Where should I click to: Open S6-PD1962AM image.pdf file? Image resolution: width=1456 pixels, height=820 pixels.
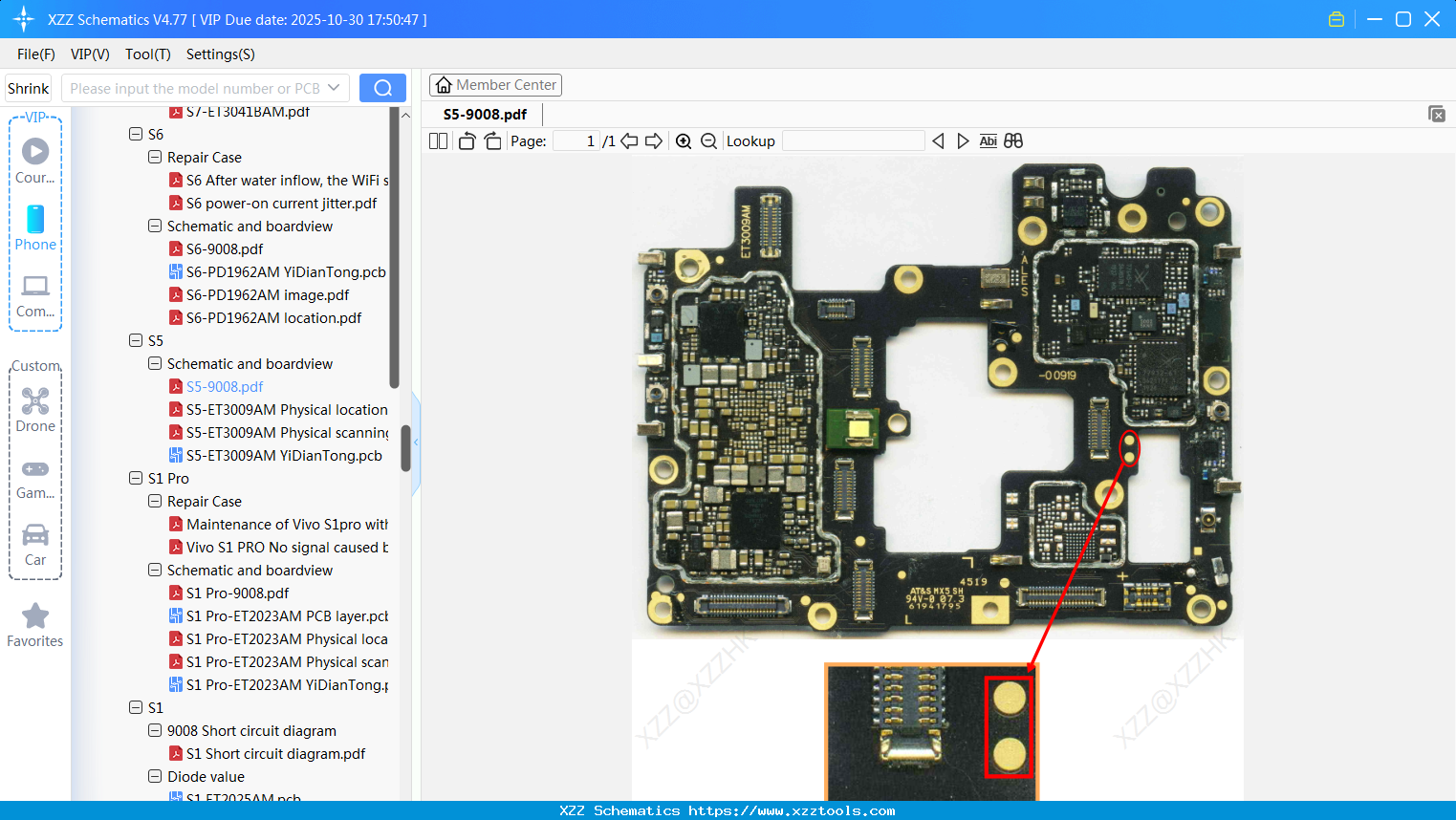coord(267,295)
